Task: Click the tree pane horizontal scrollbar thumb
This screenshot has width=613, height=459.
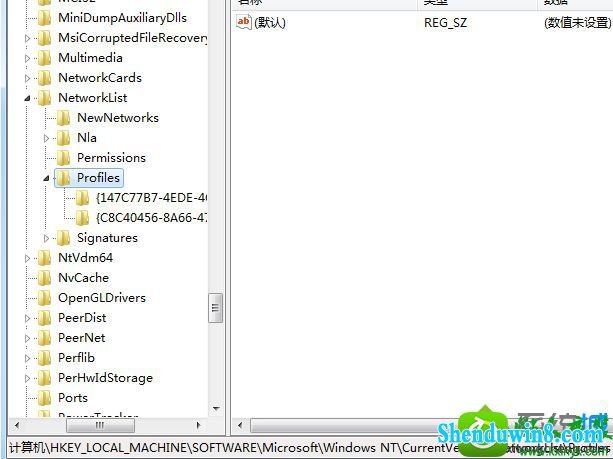Action: click(100, 425)
